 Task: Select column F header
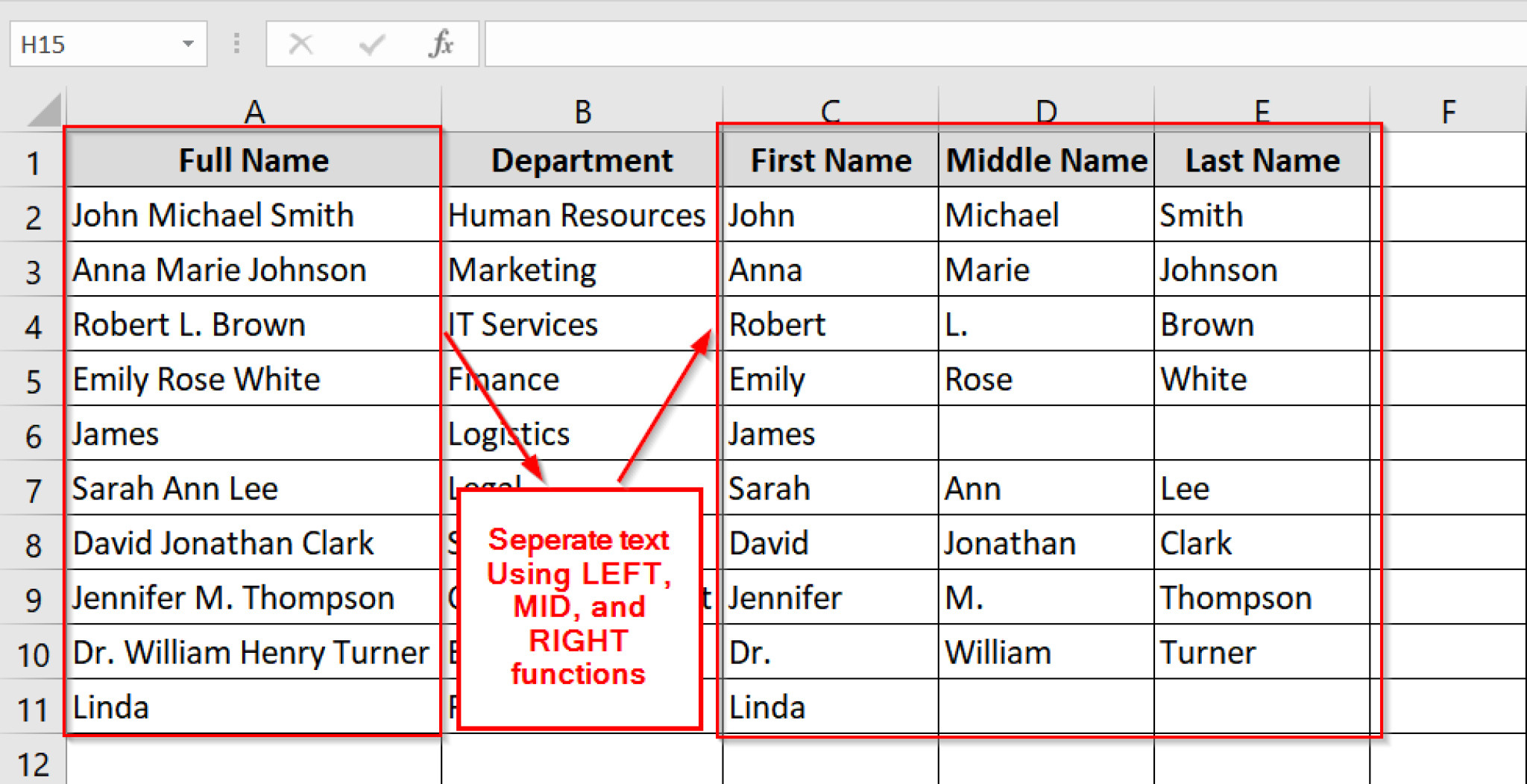pos(1447,110)
